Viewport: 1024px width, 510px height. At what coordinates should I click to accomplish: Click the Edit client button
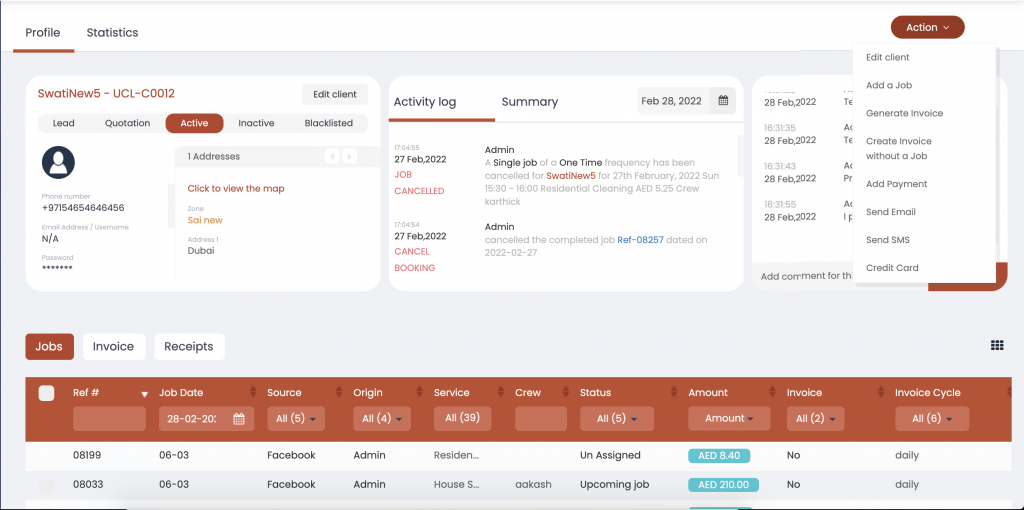(334, 94)
